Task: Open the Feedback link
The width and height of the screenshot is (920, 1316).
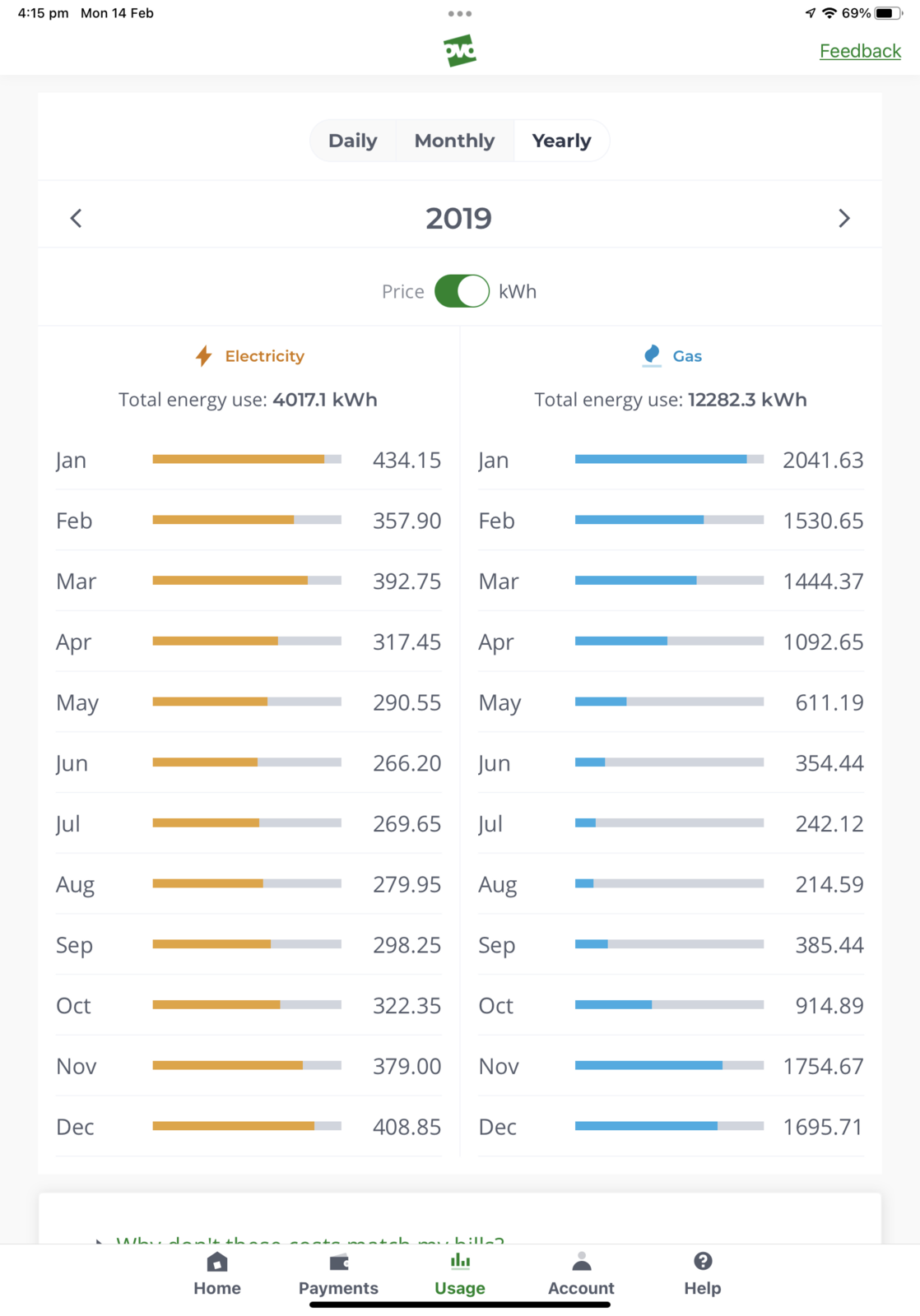Action: pos(860,51)
